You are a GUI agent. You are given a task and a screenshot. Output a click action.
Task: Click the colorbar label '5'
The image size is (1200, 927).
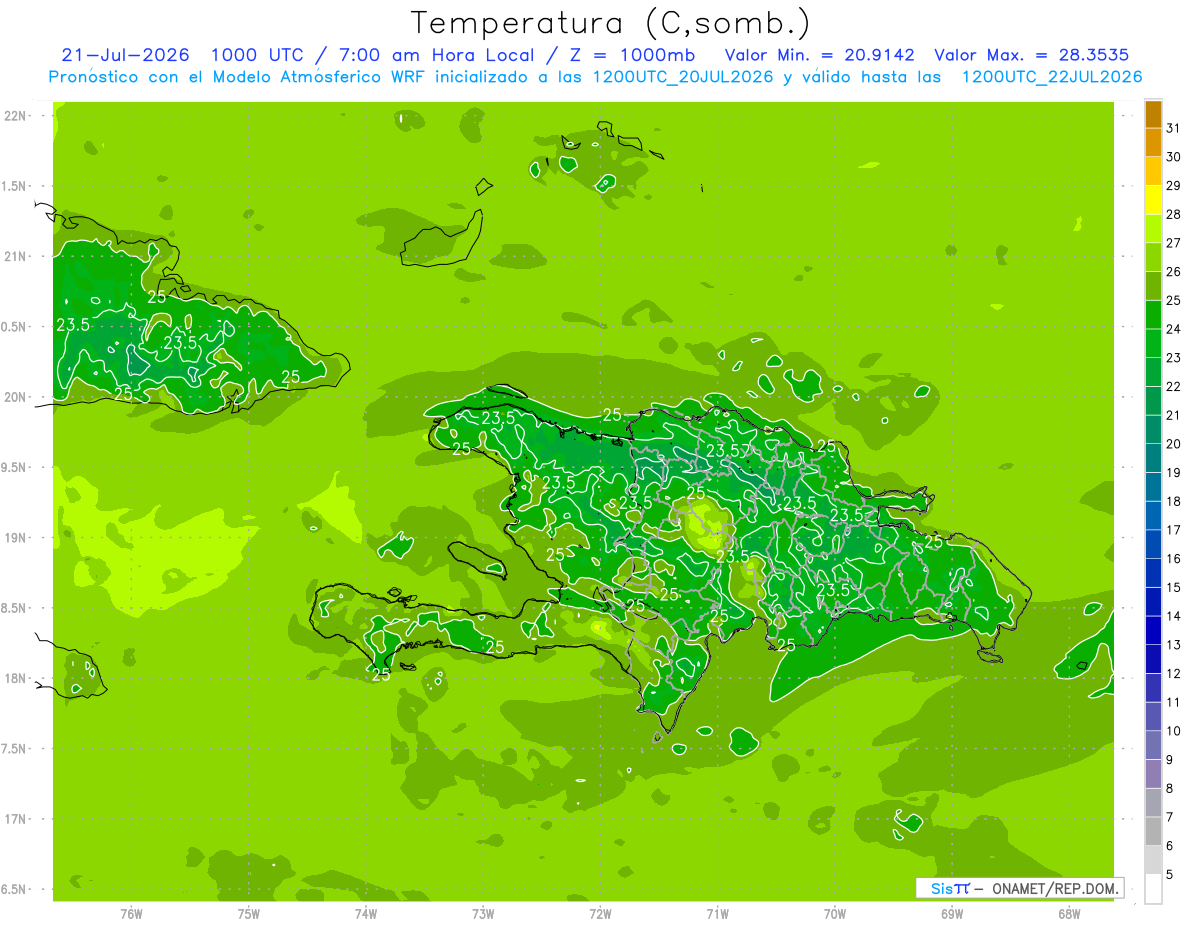pos(1169,874)
